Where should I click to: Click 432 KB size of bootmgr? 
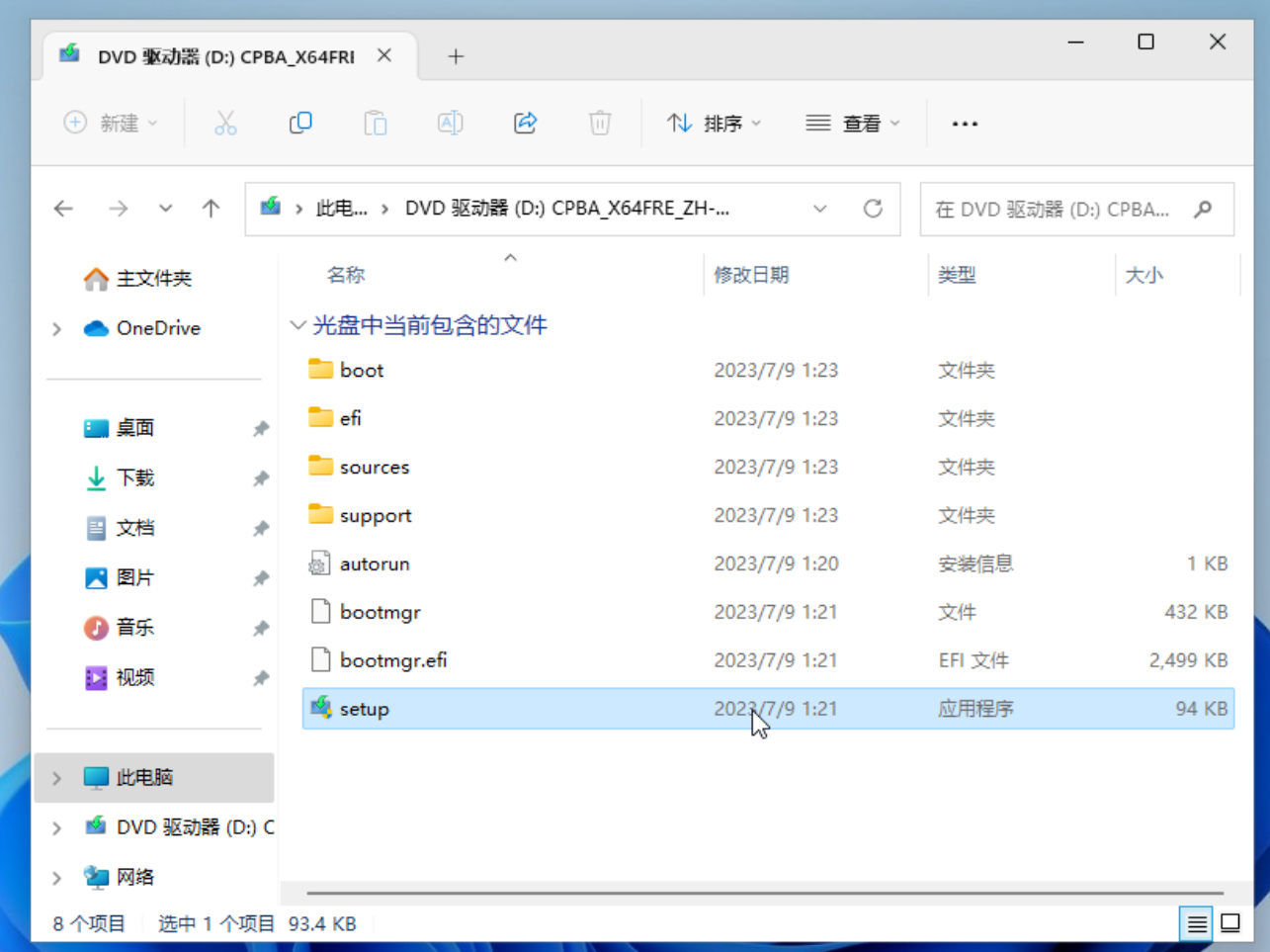1196,612
